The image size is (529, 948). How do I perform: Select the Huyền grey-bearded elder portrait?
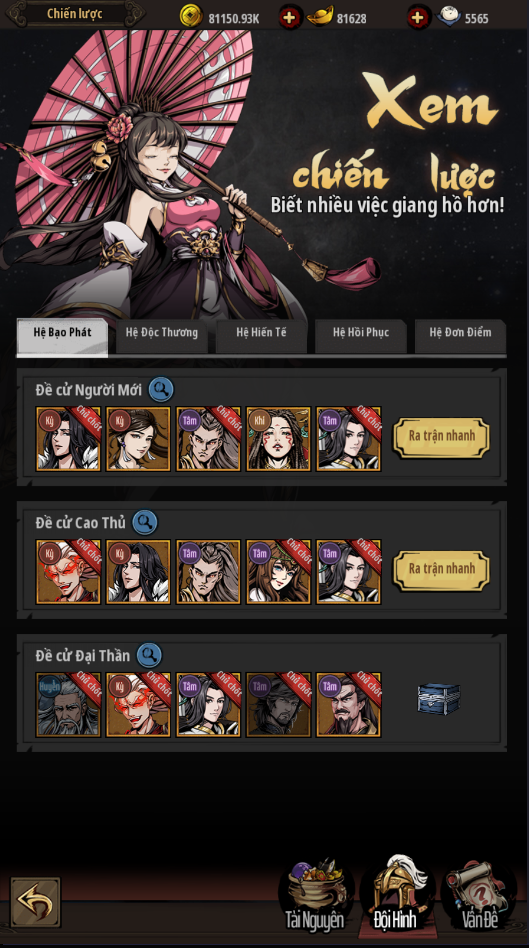point(68,705)
